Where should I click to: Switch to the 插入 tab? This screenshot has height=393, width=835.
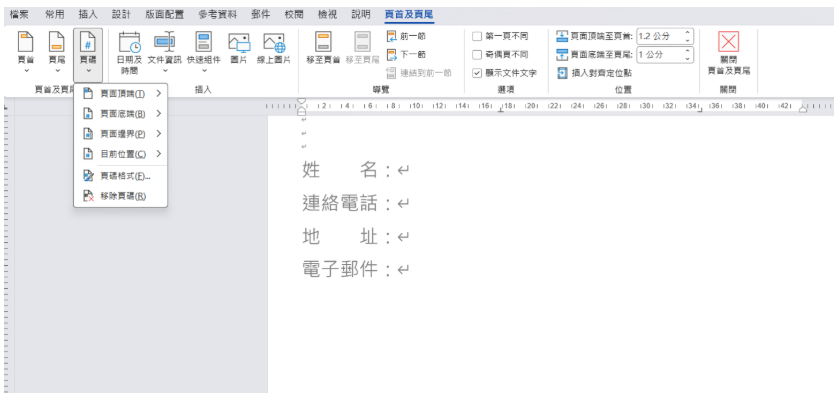click(x=88, y=15)
